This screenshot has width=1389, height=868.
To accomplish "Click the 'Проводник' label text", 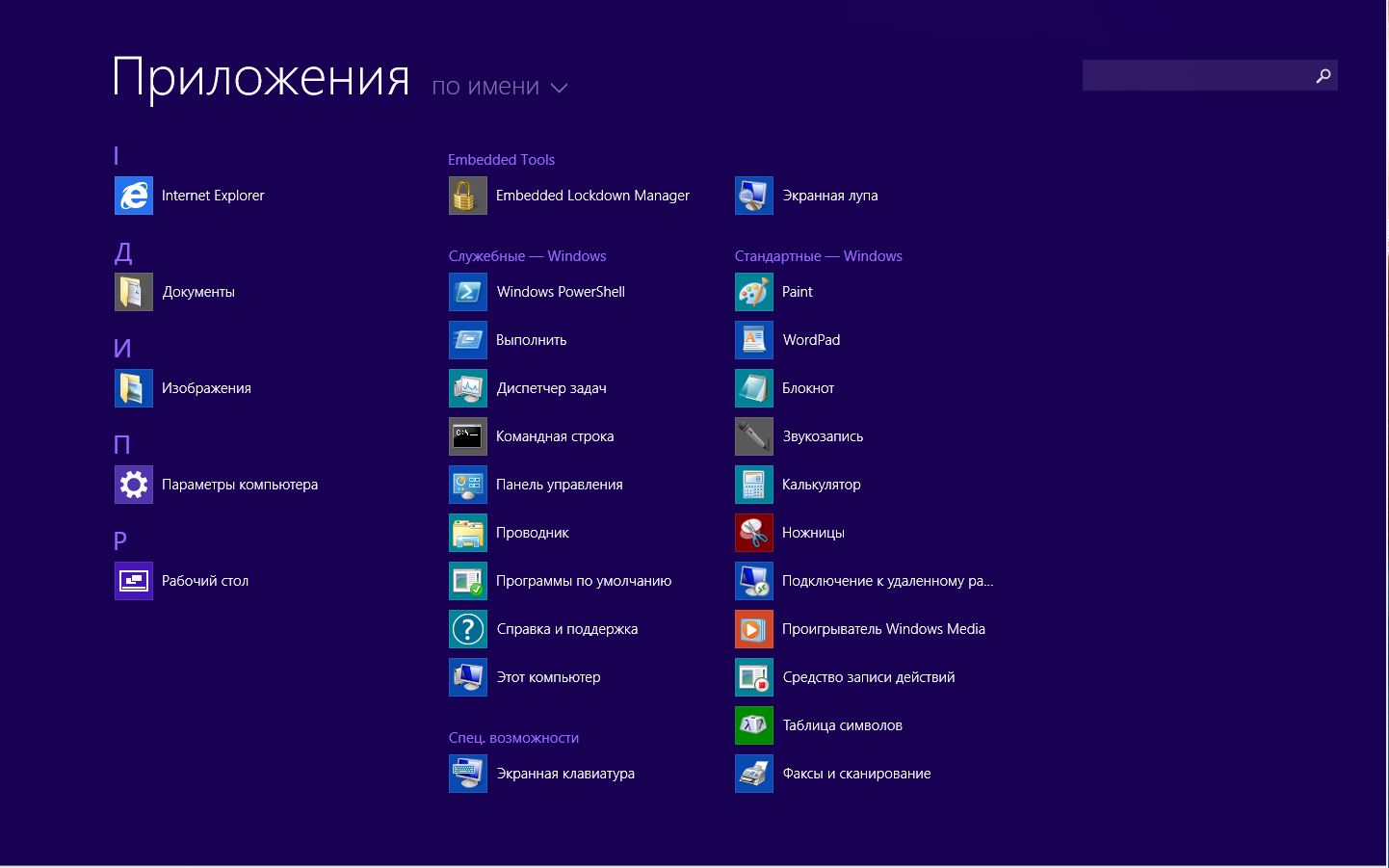I will click(533, 533).
